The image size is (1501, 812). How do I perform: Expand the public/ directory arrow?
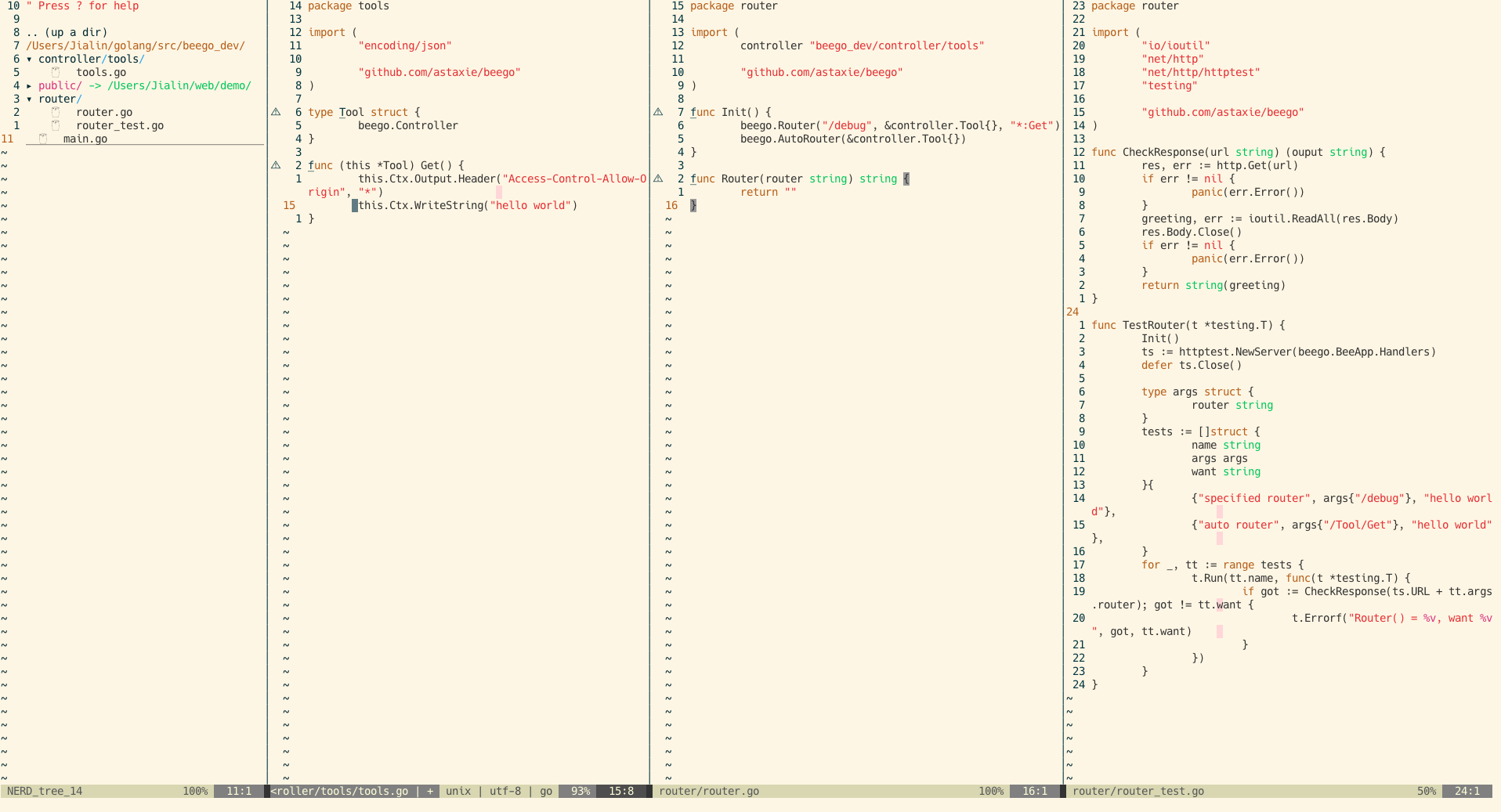(30, 86)
